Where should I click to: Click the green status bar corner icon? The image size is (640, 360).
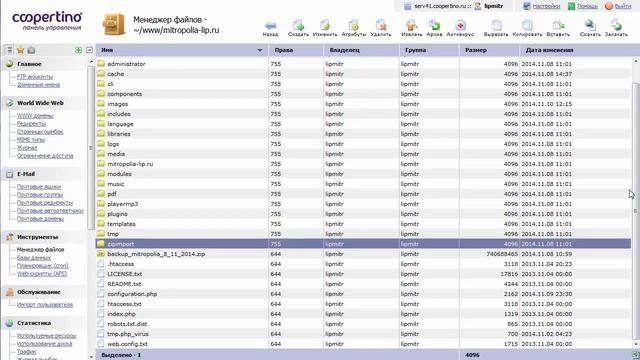(x=636, y=355)
